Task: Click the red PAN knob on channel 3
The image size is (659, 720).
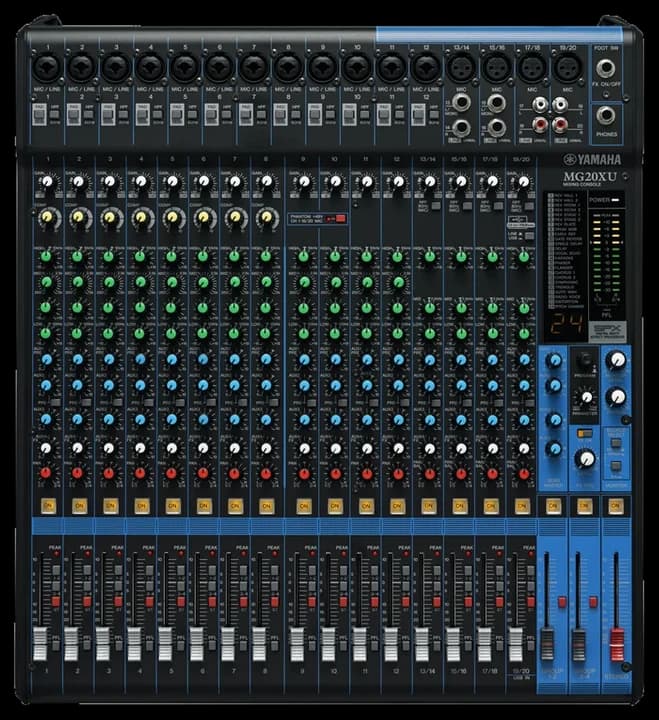Action: [x=108, y=473]
